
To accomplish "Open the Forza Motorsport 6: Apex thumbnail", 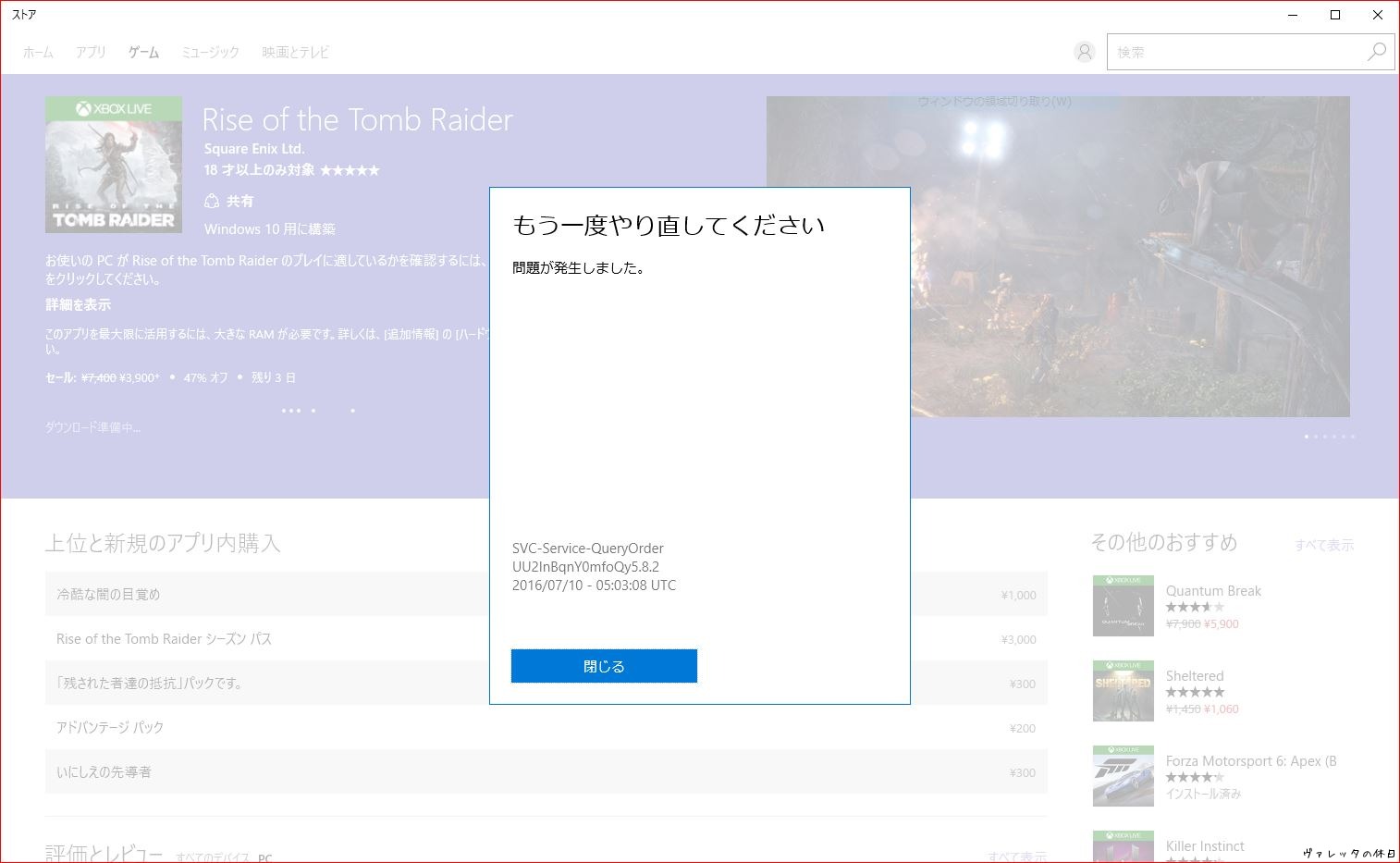I will (x=1124, y=776).
